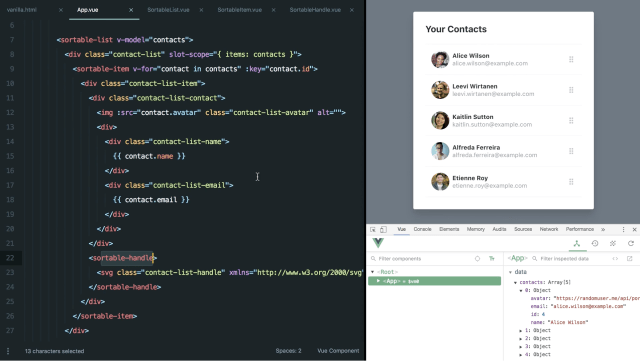640x363 pixels.
Task: Click the inspect DOM code brackets icon
Action: (615, 258)
